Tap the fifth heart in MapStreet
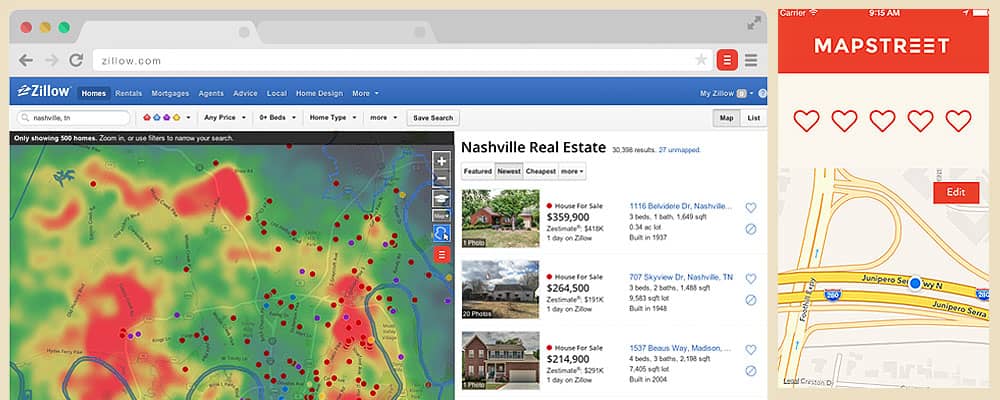1000x400 pixels. pos(958,121)
